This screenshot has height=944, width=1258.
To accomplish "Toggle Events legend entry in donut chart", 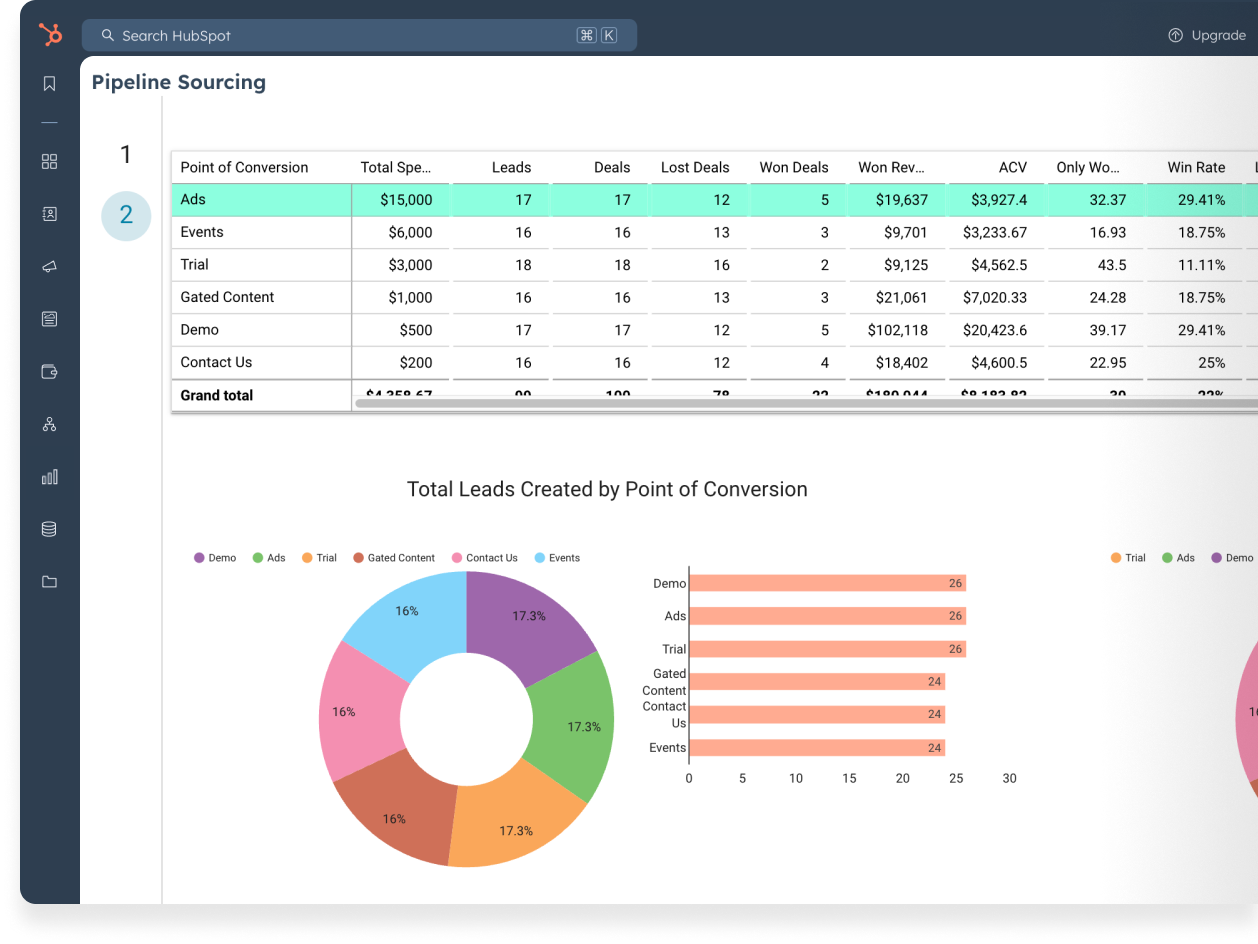I will [557, 558].
